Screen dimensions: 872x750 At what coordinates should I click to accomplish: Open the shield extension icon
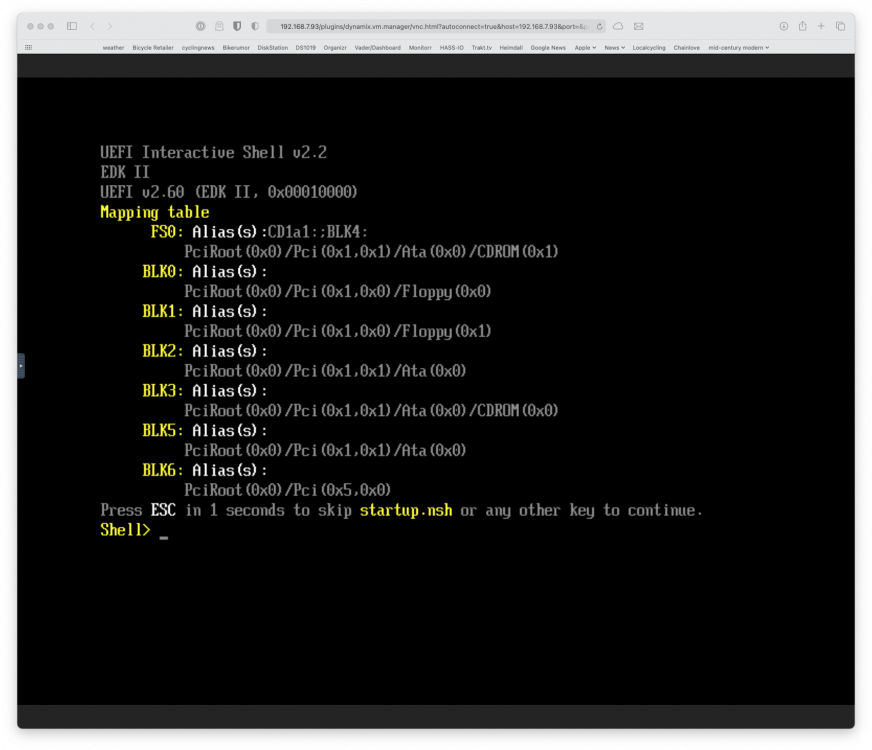pyautogui.click(x=237, y=26)
